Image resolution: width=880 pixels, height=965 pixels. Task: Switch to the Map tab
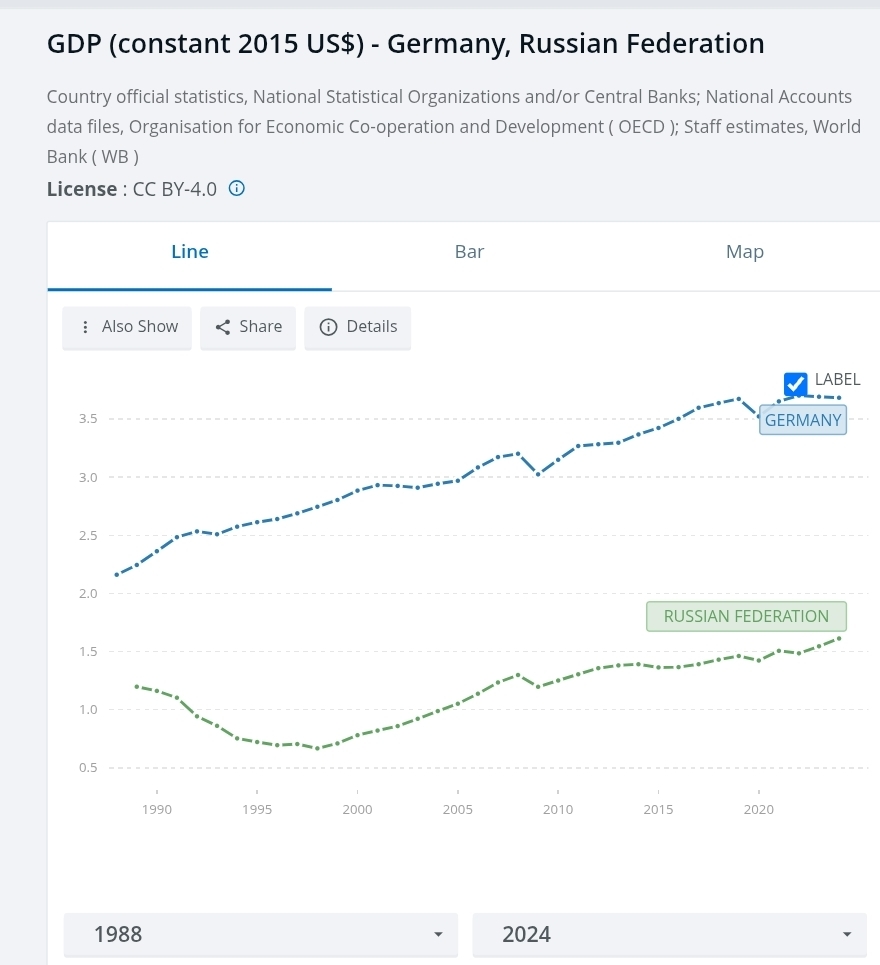point(745,252)
